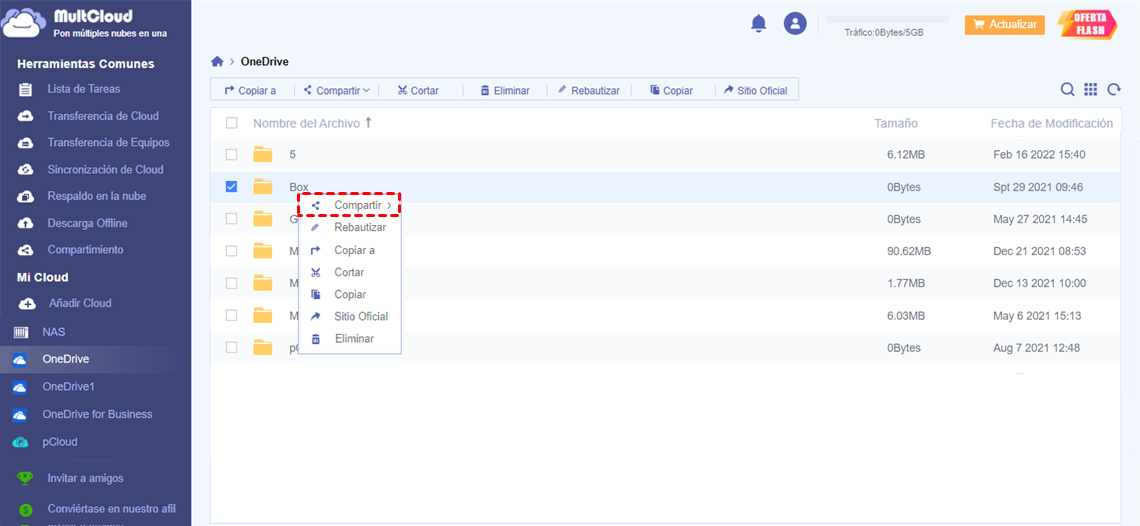Click the Feb 16 2022 15:40 date
The height and width of the screenshot is (526, 1140).
click(x=1039, y=154)
